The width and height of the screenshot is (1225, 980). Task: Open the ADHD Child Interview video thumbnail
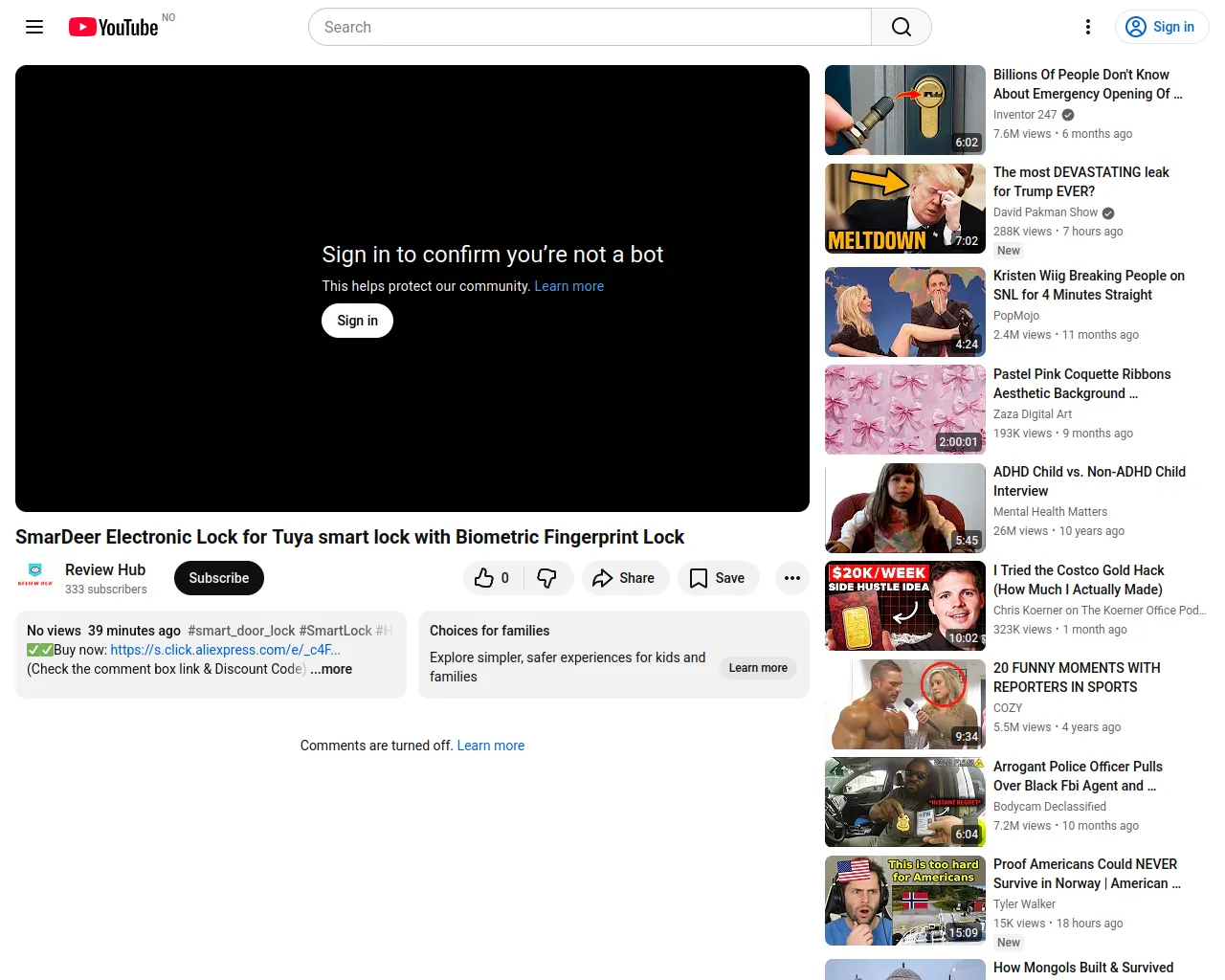click(904, 508)
